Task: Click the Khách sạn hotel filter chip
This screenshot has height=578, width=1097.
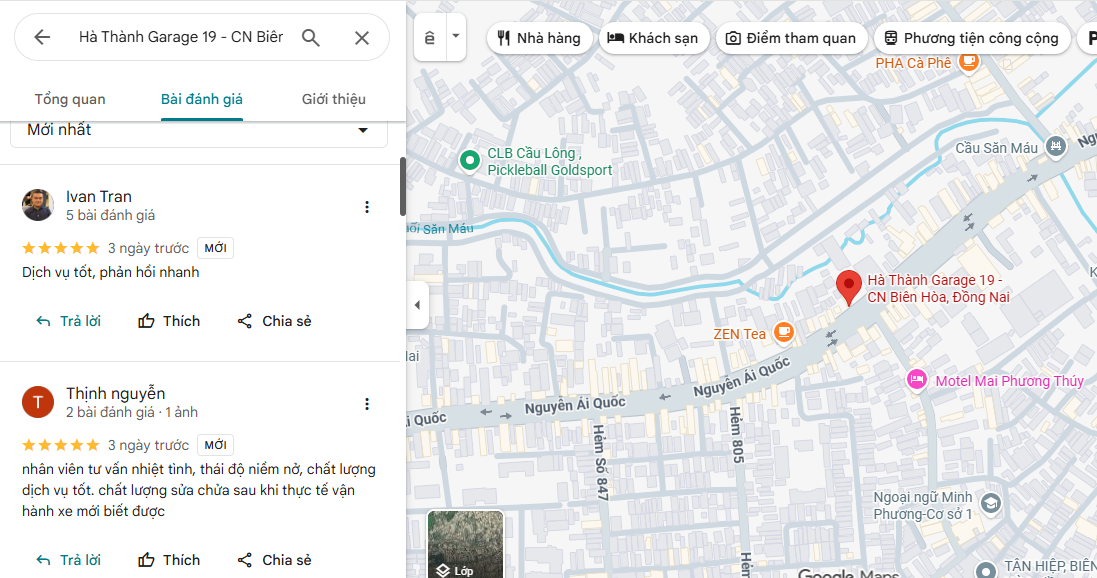Action: pyautogui.click(x=653, y=38)
